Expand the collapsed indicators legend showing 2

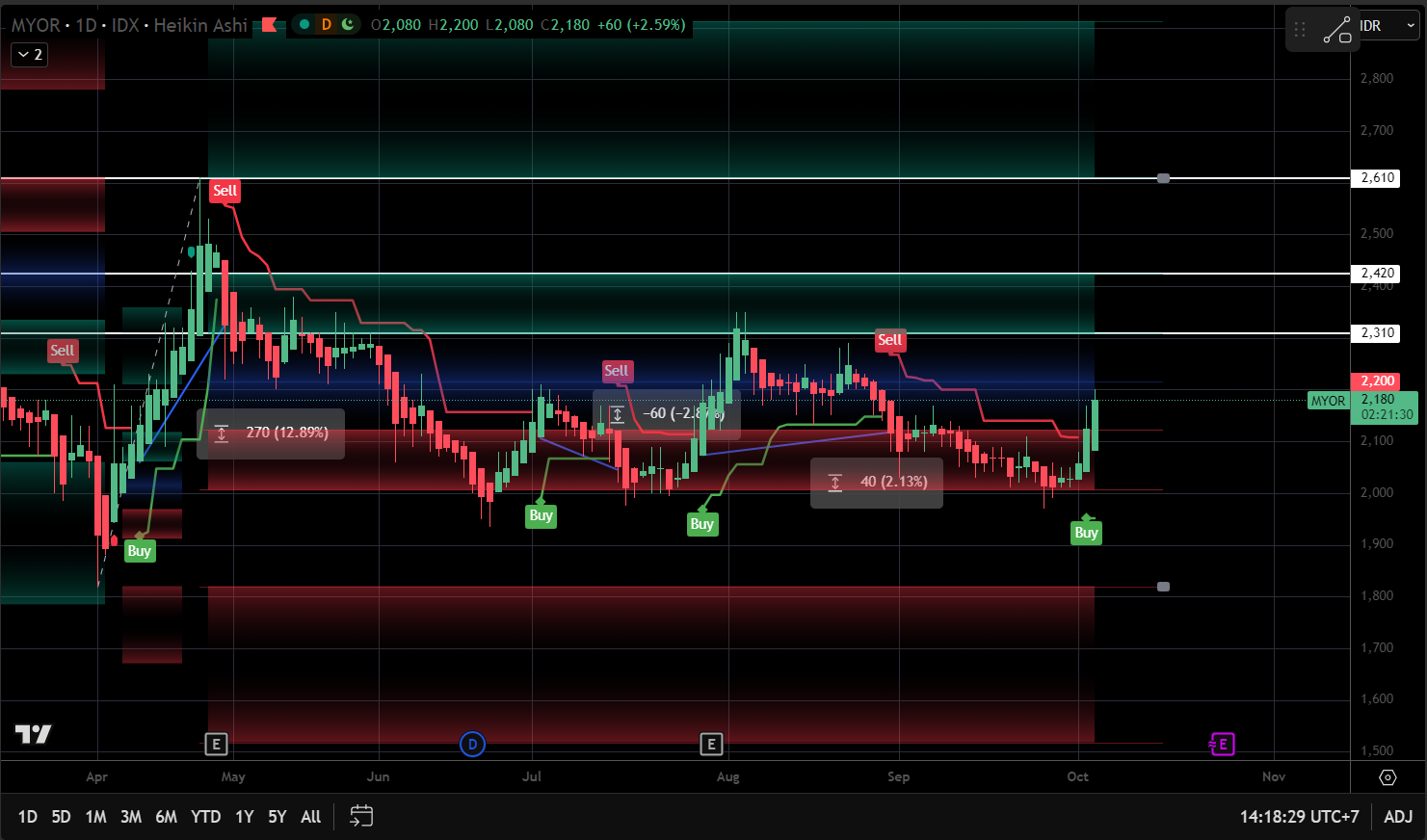28,55
